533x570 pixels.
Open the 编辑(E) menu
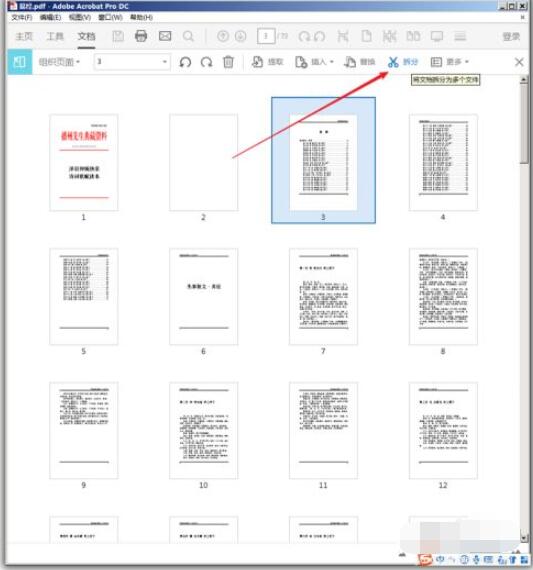pos(50,17)
